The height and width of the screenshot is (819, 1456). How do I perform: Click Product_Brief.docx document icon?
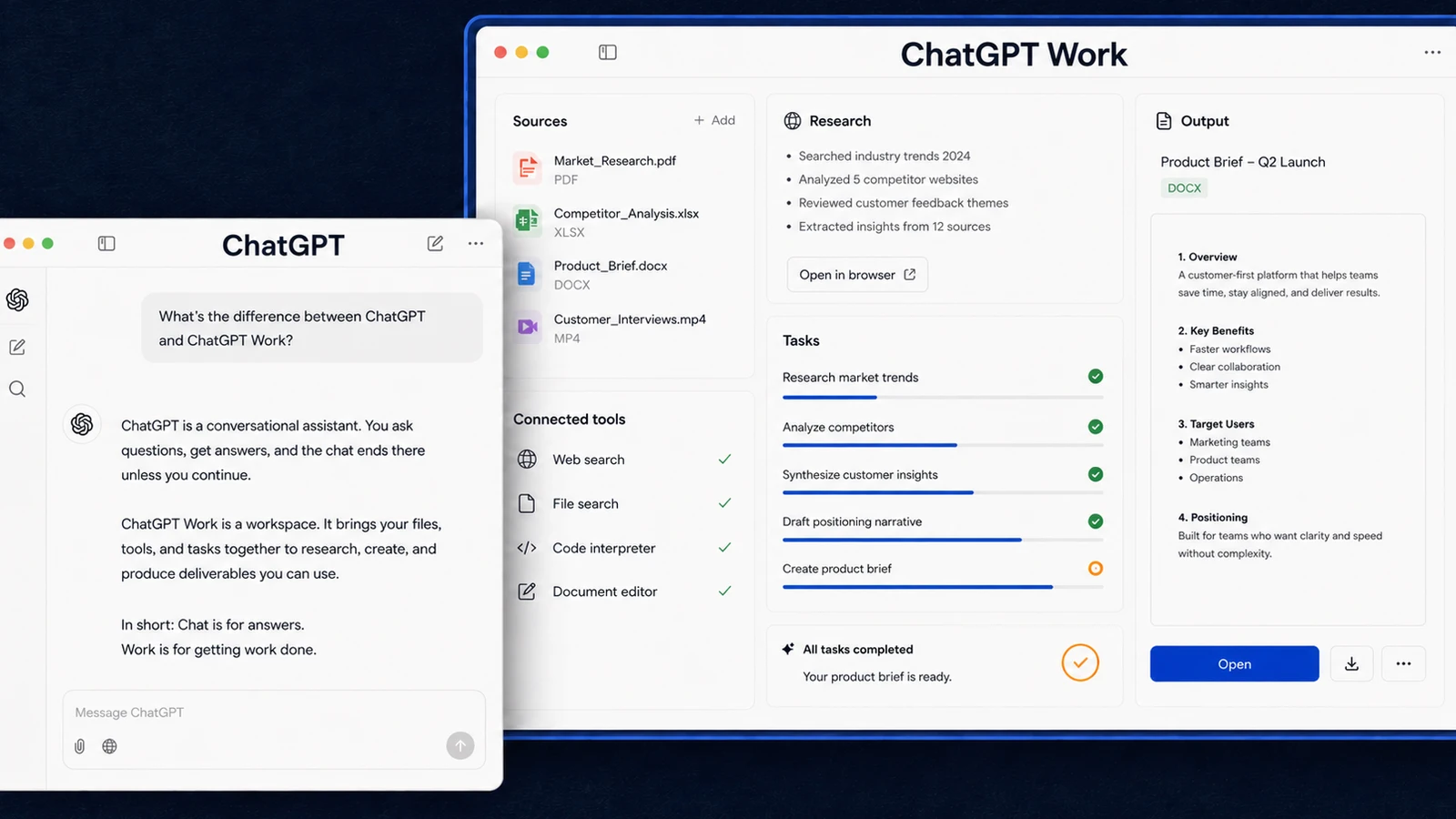point(527,273)
